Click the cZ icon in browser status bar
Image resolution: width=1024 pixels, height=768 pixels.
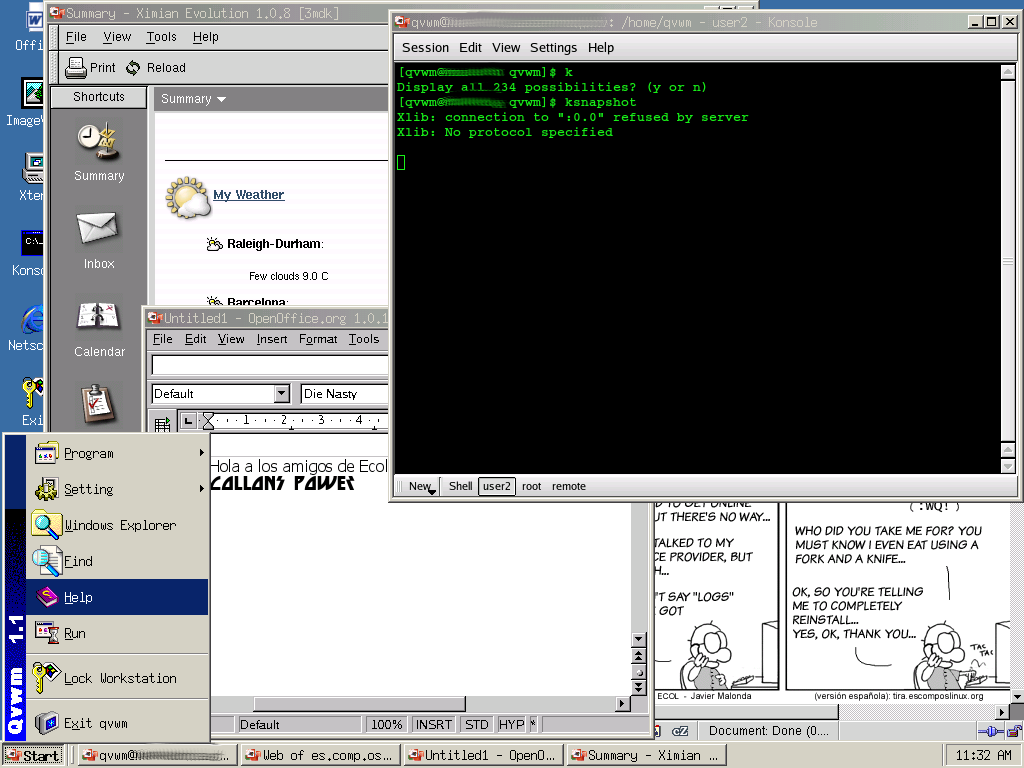click(680, 731)
